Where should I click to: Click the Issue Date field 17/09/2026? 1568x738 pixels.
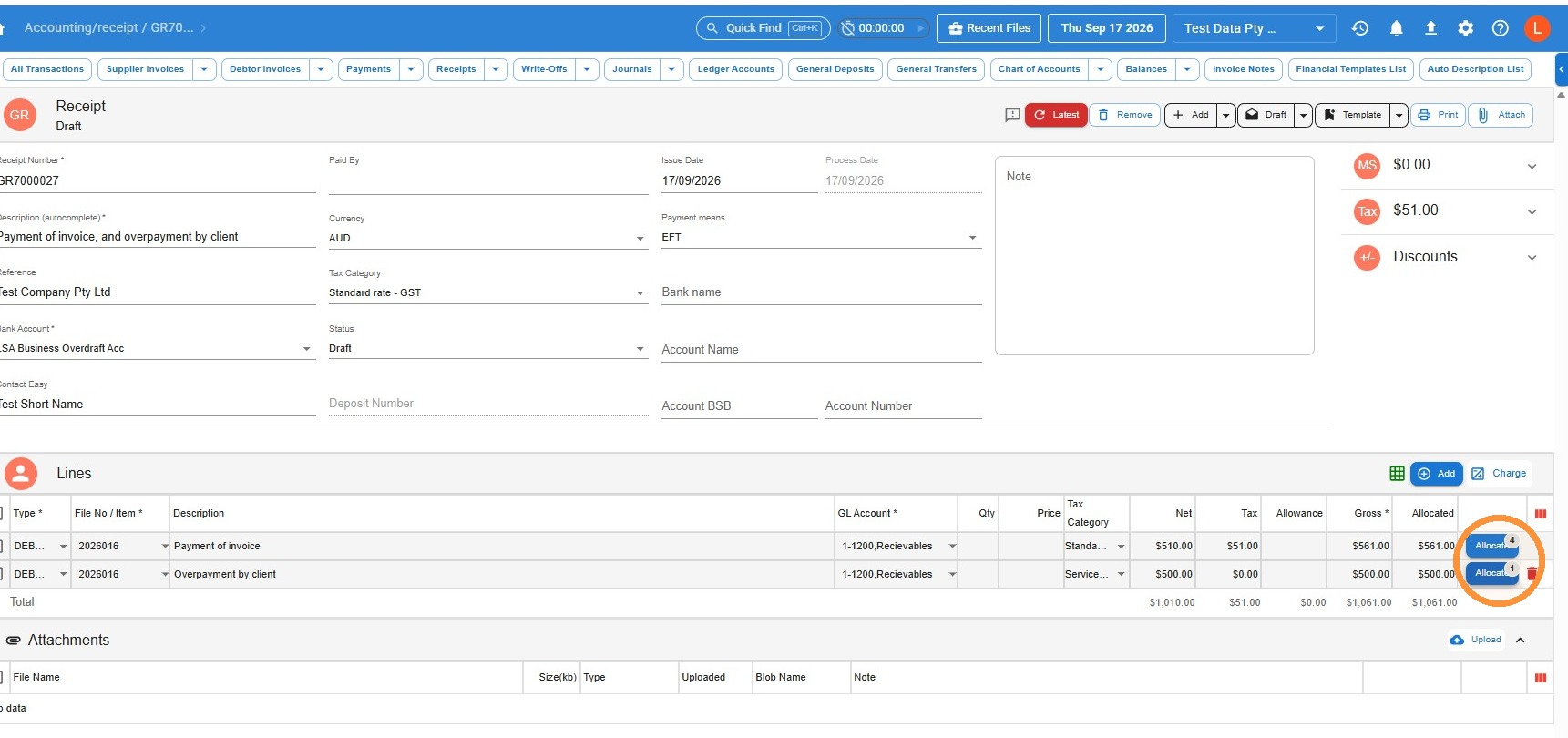pos(739,180)
